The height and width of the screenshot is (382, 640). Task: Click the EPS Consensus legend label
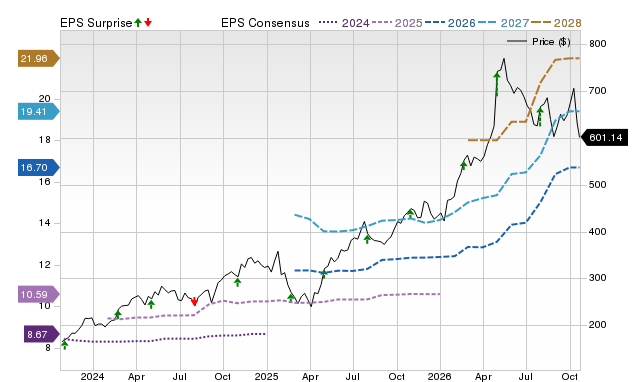click(265, 23)
